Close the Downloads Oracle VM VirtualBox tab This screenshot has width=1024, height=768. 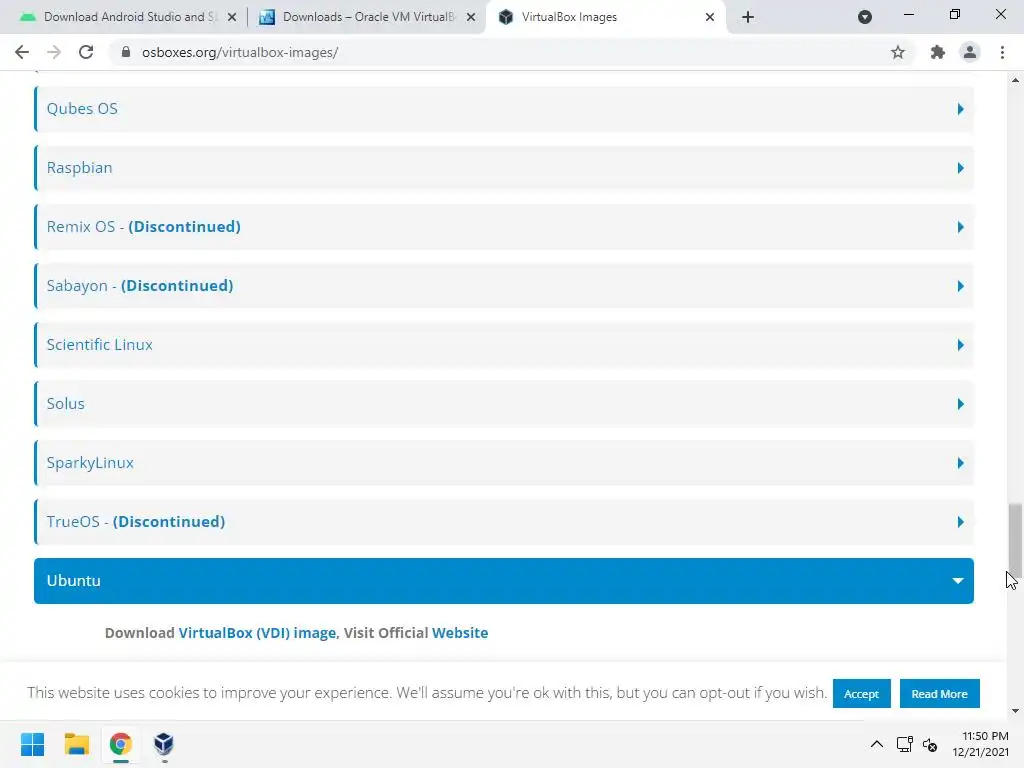(471, 17)
